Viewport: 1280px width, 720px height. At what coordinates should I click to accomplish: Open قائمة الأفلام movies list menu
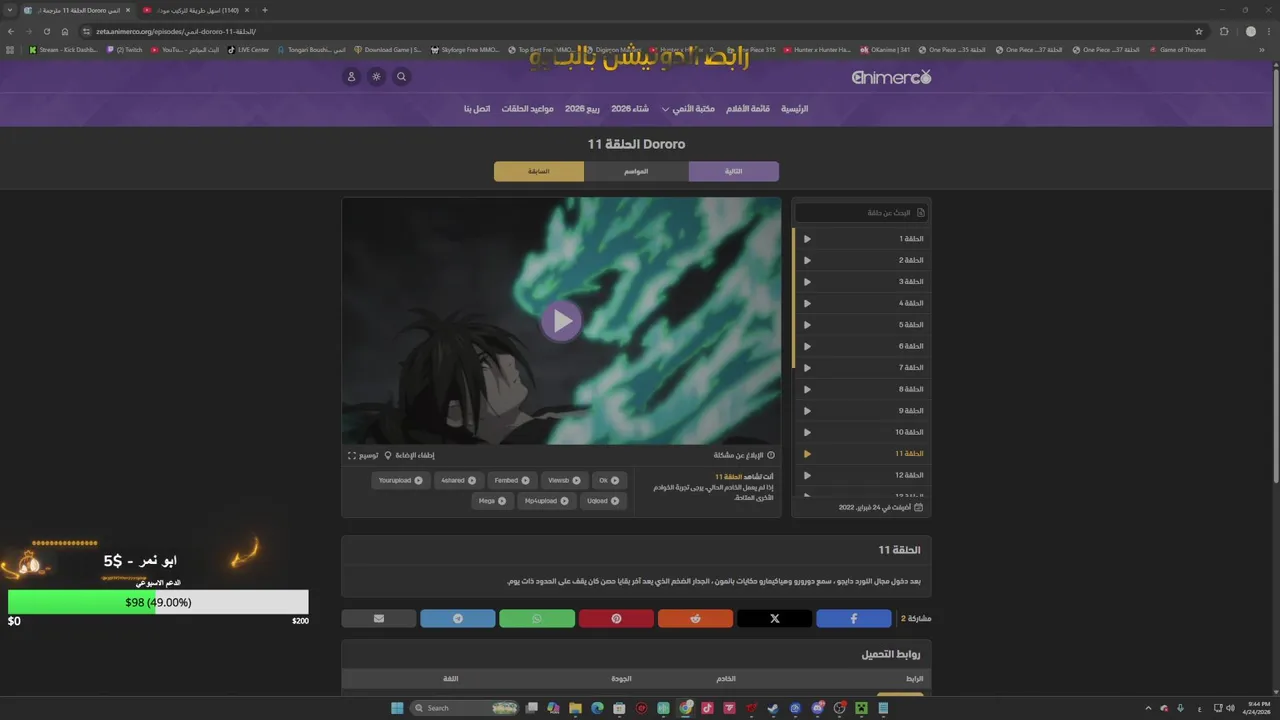[x=747, y=108]
